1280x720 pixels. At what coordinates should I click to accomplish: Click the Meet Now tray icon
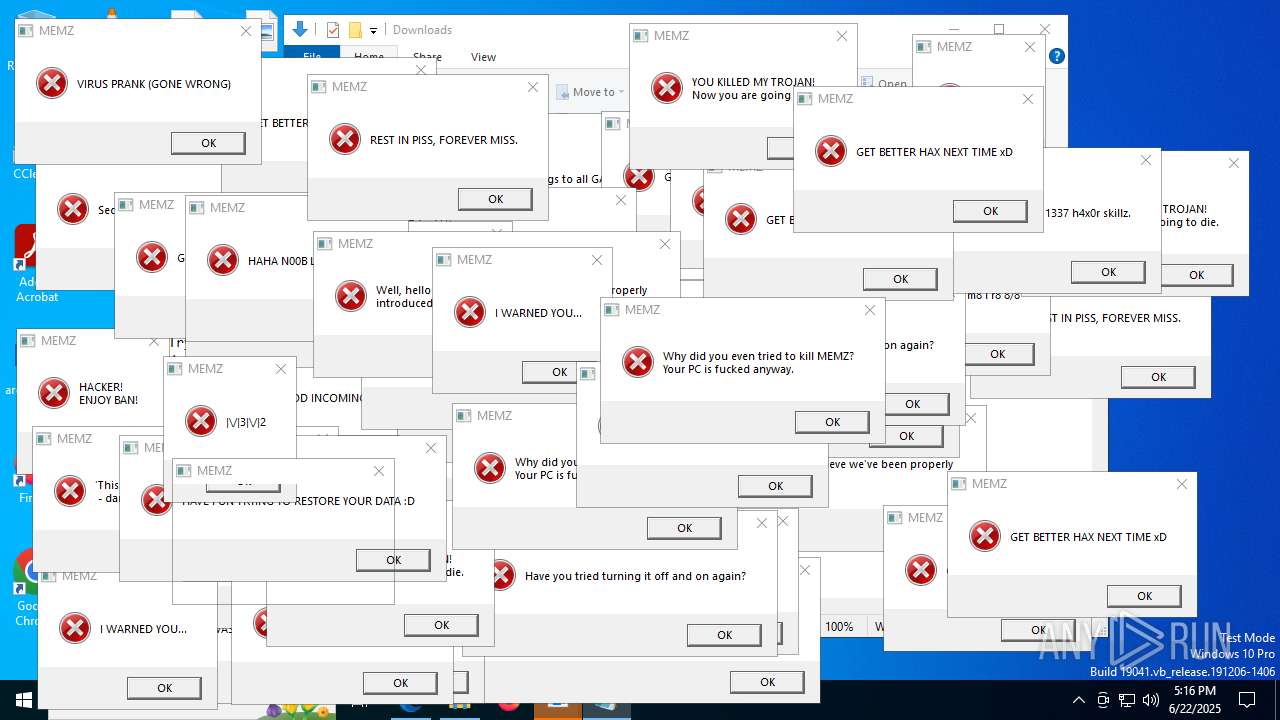coord(1103,699)
